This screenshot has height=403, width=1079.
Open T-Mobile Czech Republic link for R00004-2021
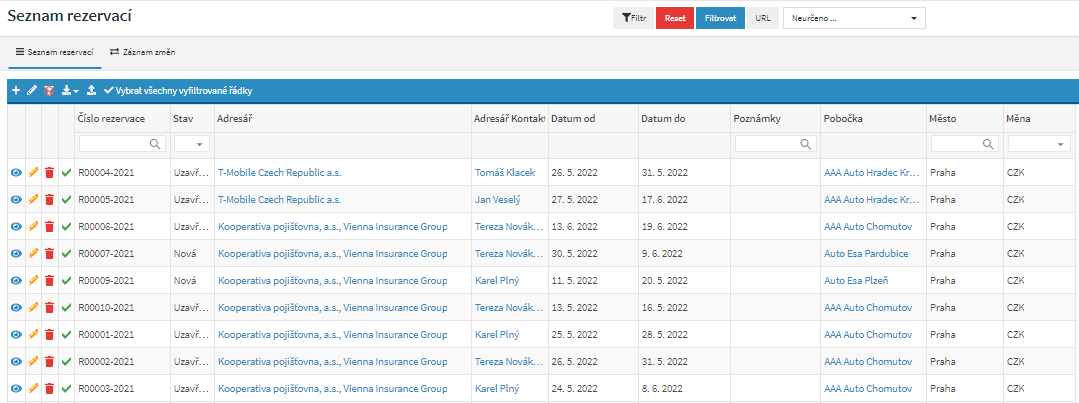pos(279,172)
